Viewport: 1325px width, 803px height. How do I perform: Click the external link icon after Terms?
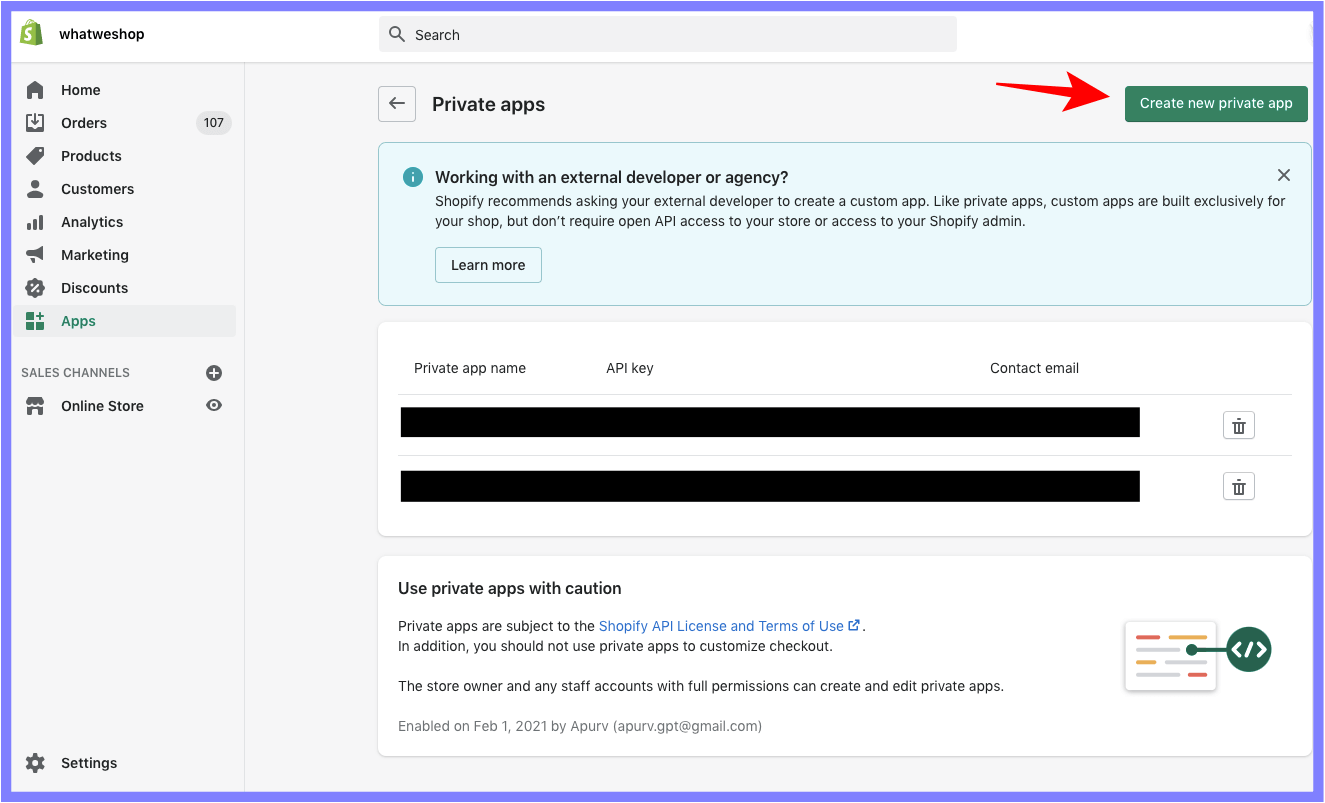pos(854,625)
